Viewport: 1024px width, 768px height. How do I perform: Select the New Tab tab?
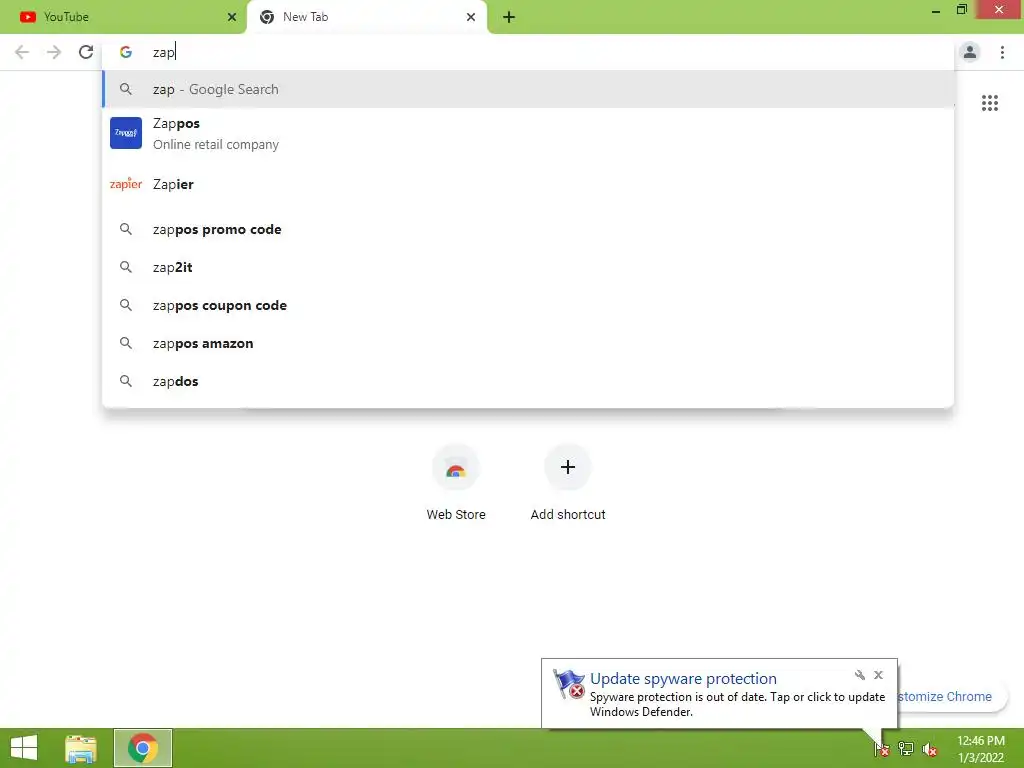point(367,17)
